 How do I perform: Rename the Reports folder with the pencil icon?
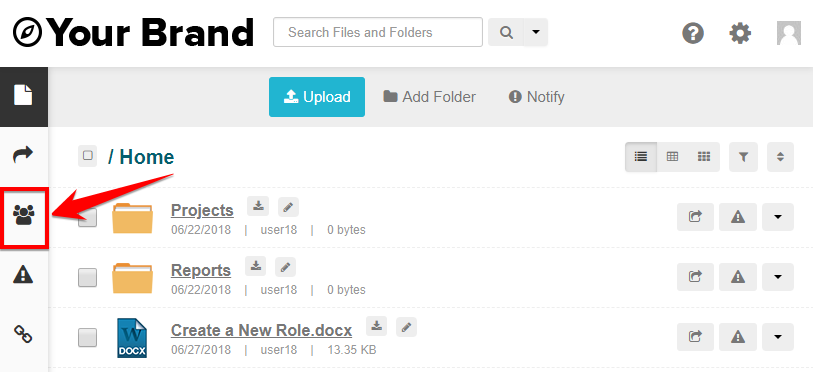285,267
